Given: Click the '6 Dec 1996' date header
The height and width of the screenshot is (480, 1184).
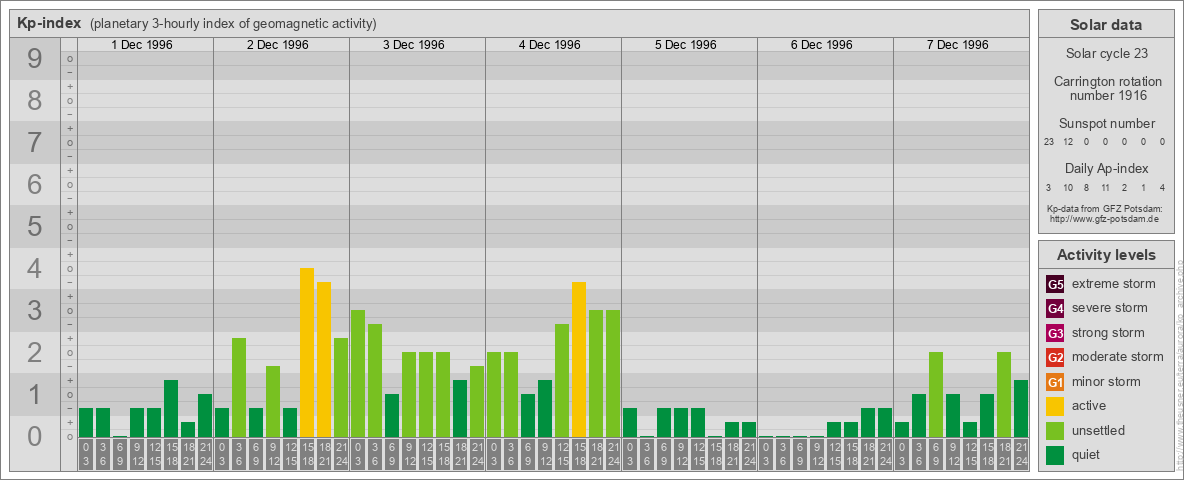Looking at the screenshot, I should pyautogui.click(x=822, y=45).
